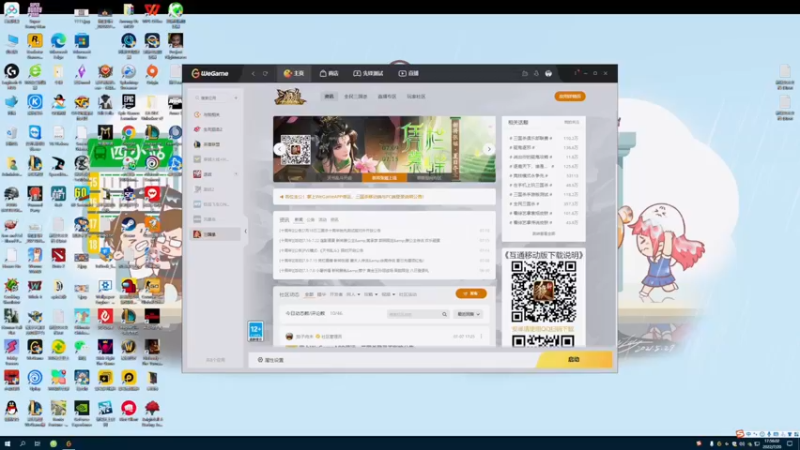
Task: Switch to the 玩家社区 game page tab
Action: coord(416,96)
